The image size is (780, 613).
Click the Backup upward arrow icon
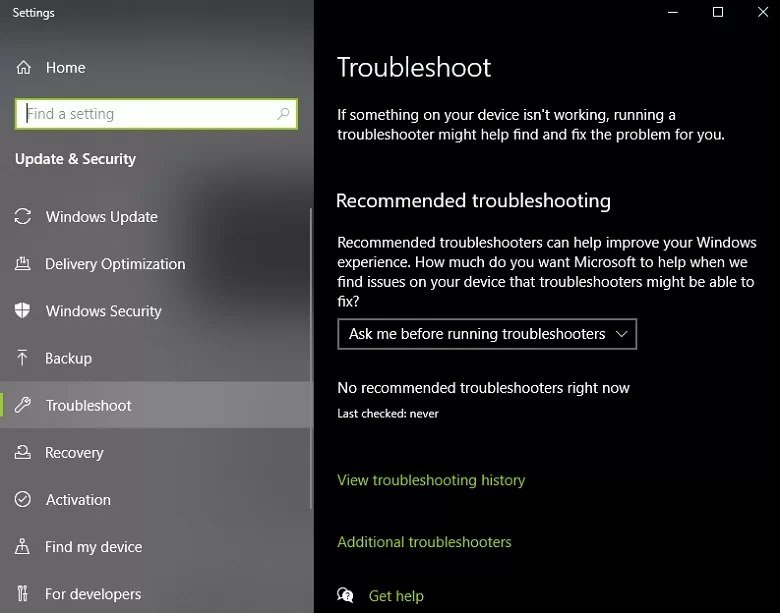22,358
